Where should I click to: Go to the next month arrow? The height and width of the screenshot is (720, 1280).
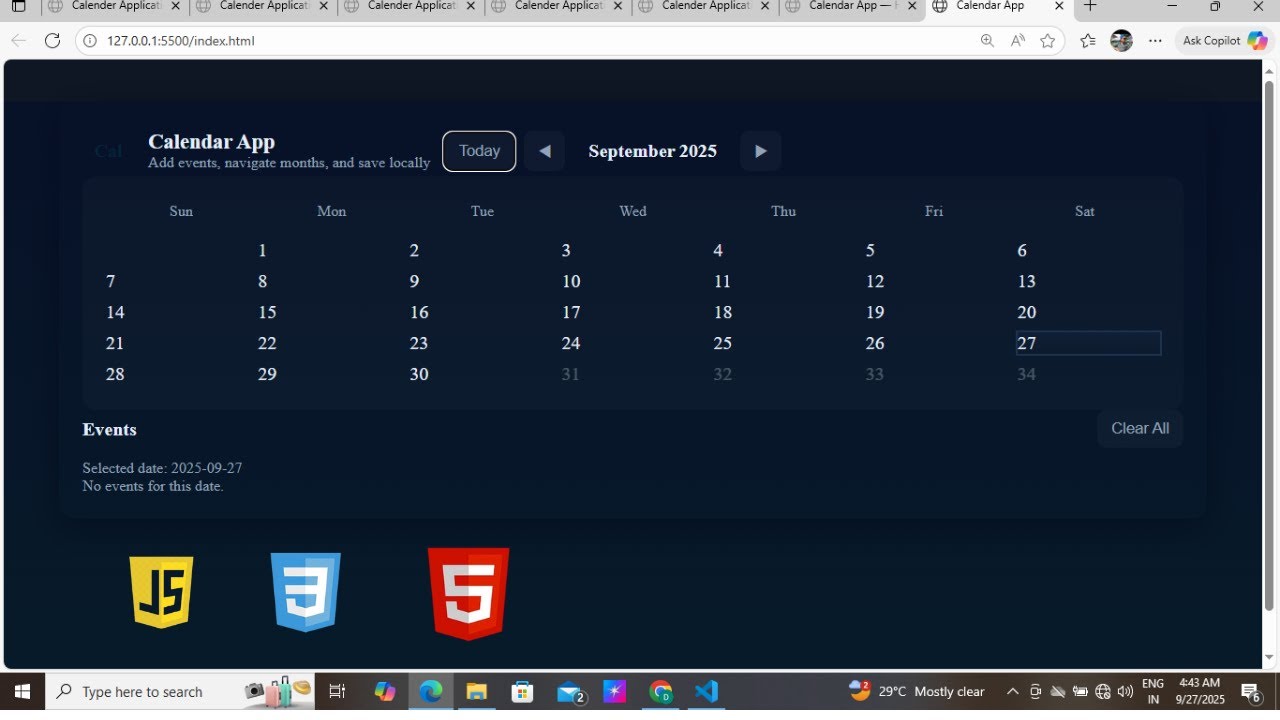click(x=760, y=151)
